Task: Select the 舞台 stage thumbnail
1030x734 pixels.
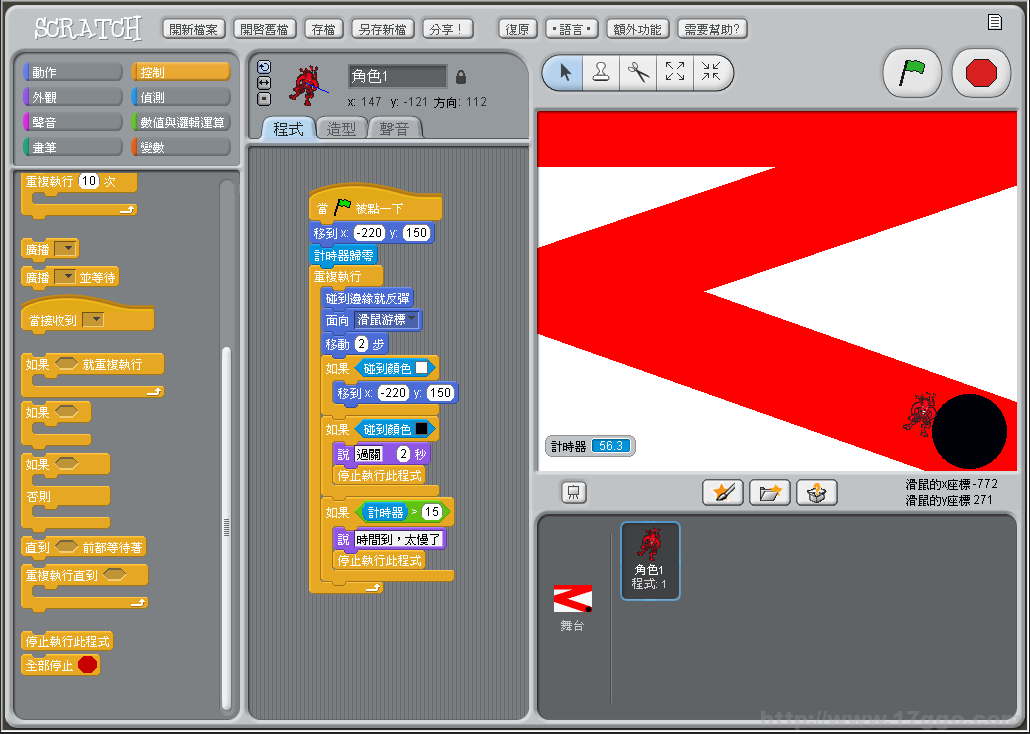Action: (572, 606)
